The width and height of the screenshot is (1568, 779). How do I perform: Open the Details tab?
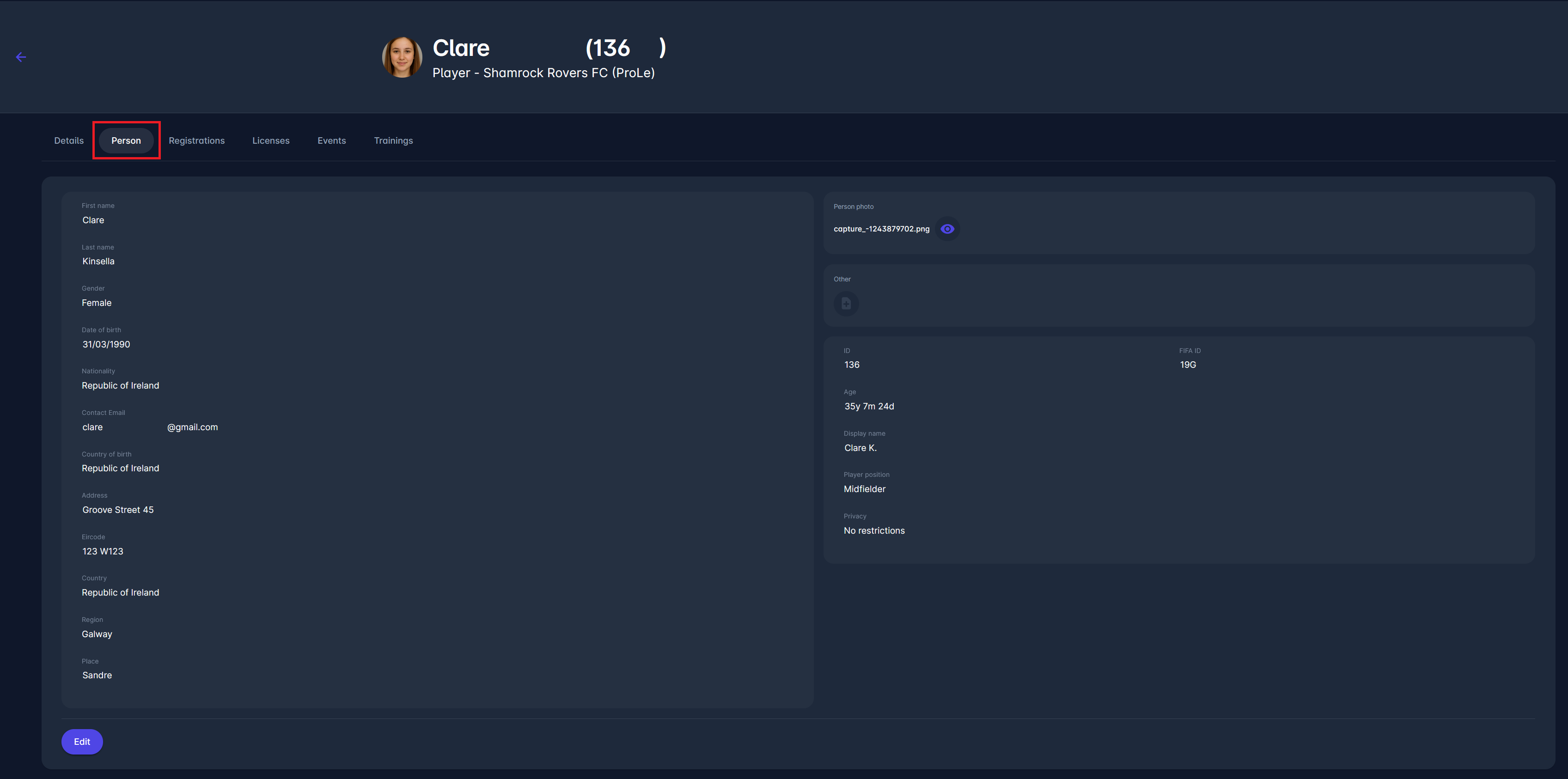69,140
